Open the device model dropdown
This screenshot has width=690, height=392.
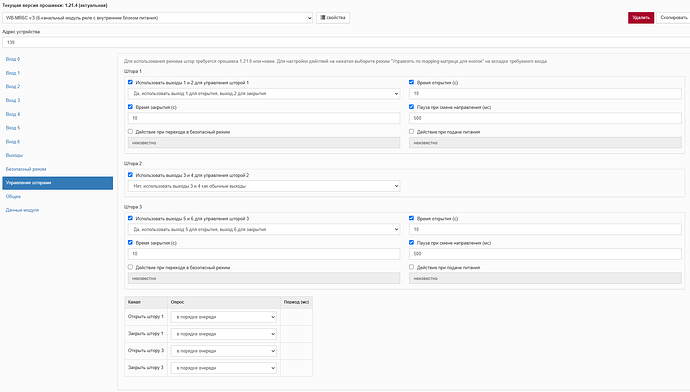(x=158, y=18)
